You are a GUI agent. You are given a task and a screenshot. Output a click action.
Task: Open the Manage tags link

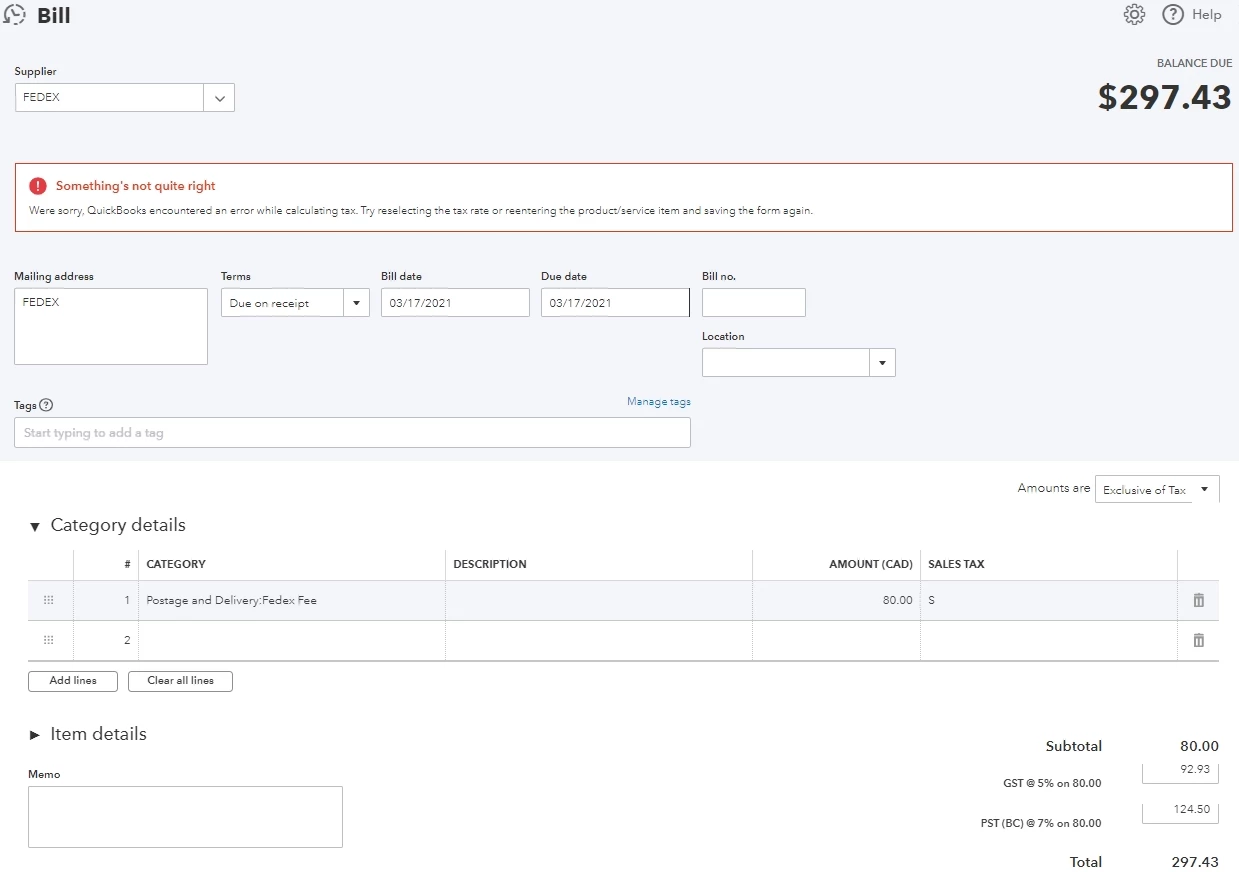(x=659, y=402)
